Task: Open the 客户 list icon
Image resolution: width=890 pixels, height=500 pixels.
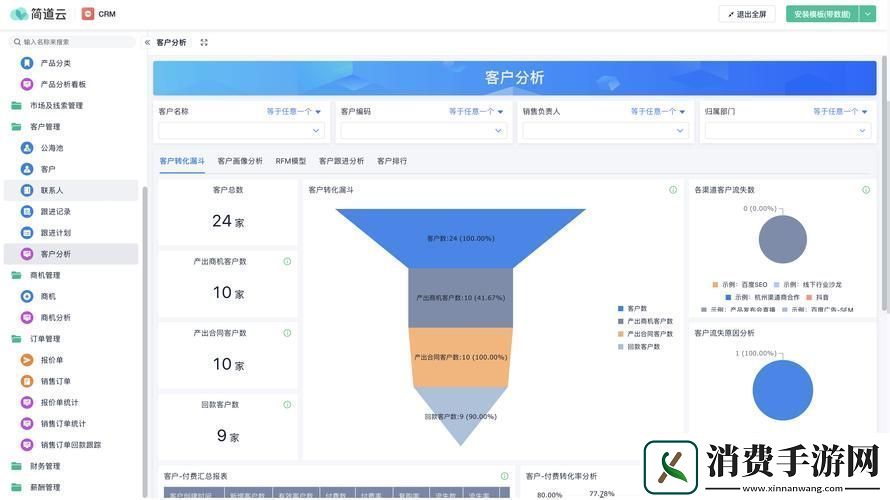Action: (x=27, y=169)
